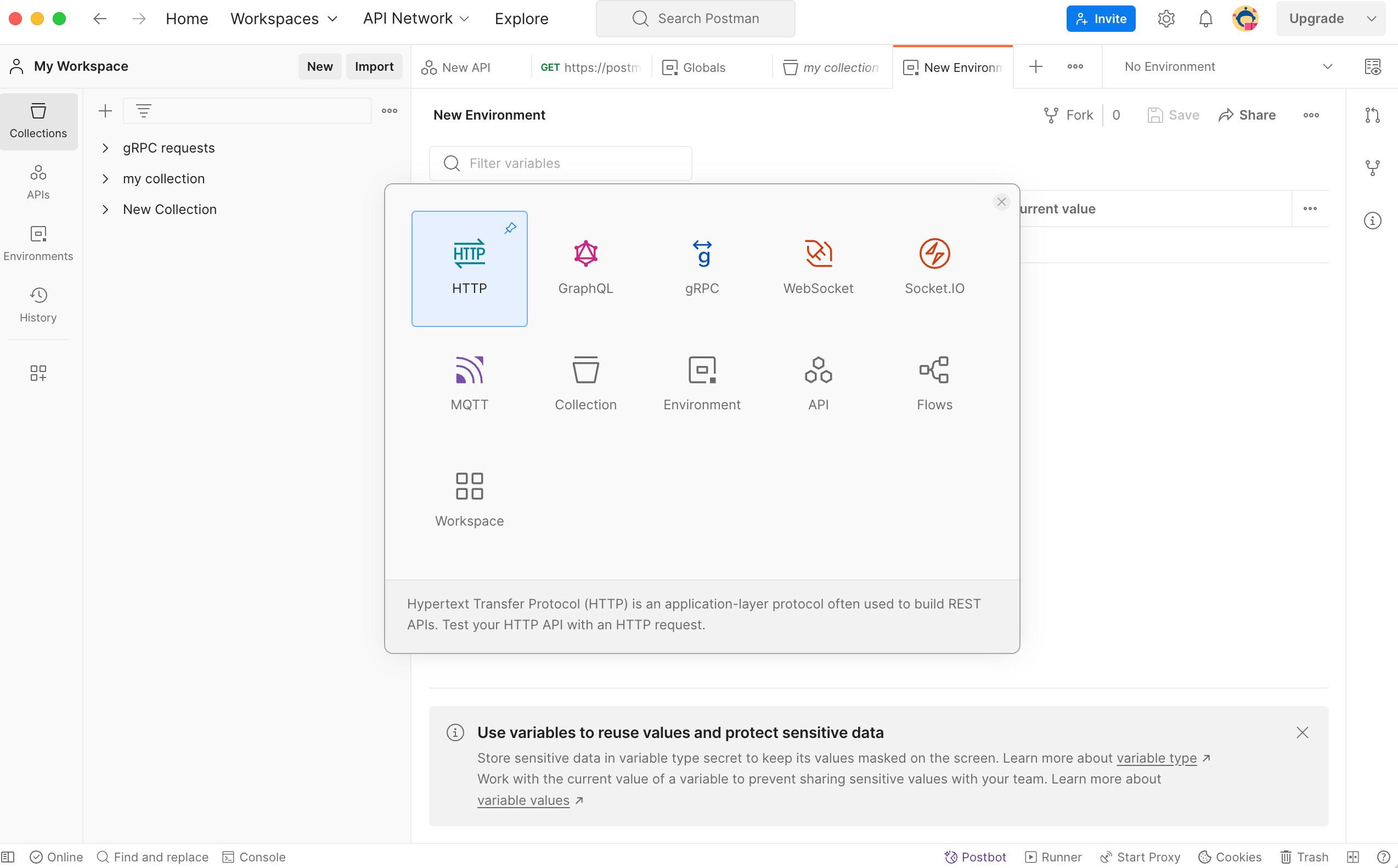Close the new item dialog
The height and width of the screenshot is (868, 1398).
1001,202
